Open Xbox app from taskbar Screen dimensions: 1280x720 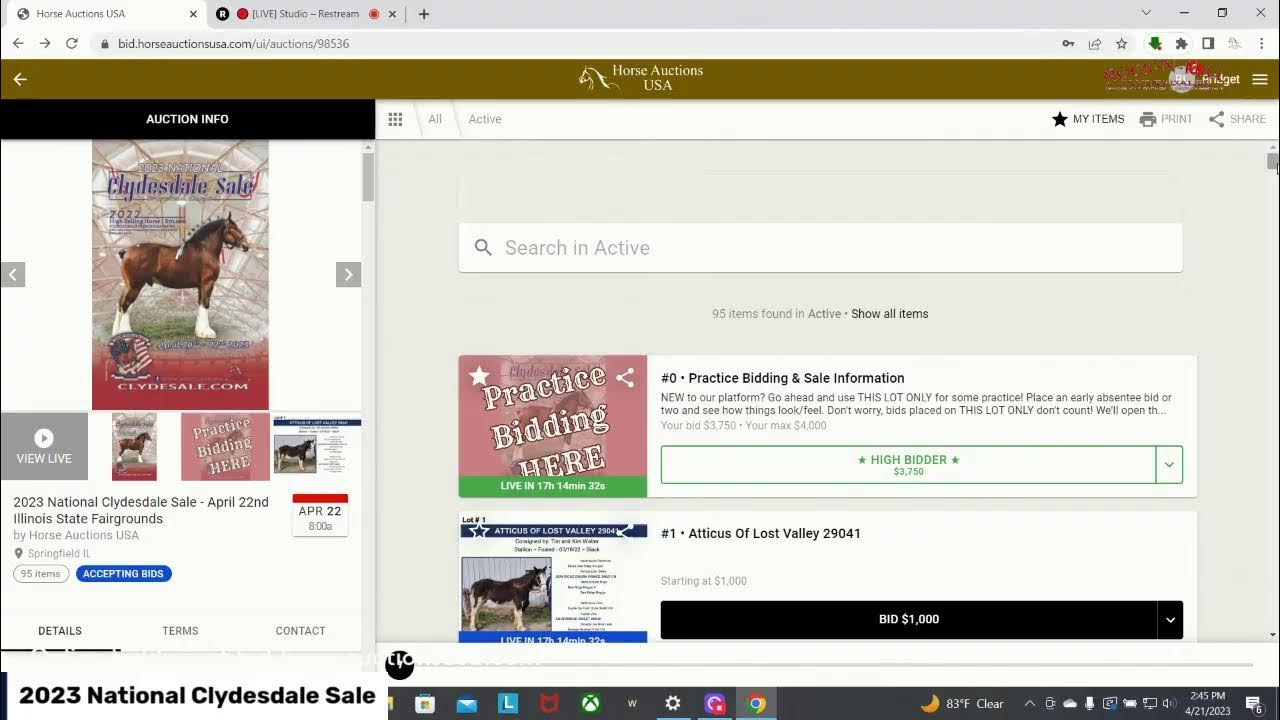[x=590, y=704]
